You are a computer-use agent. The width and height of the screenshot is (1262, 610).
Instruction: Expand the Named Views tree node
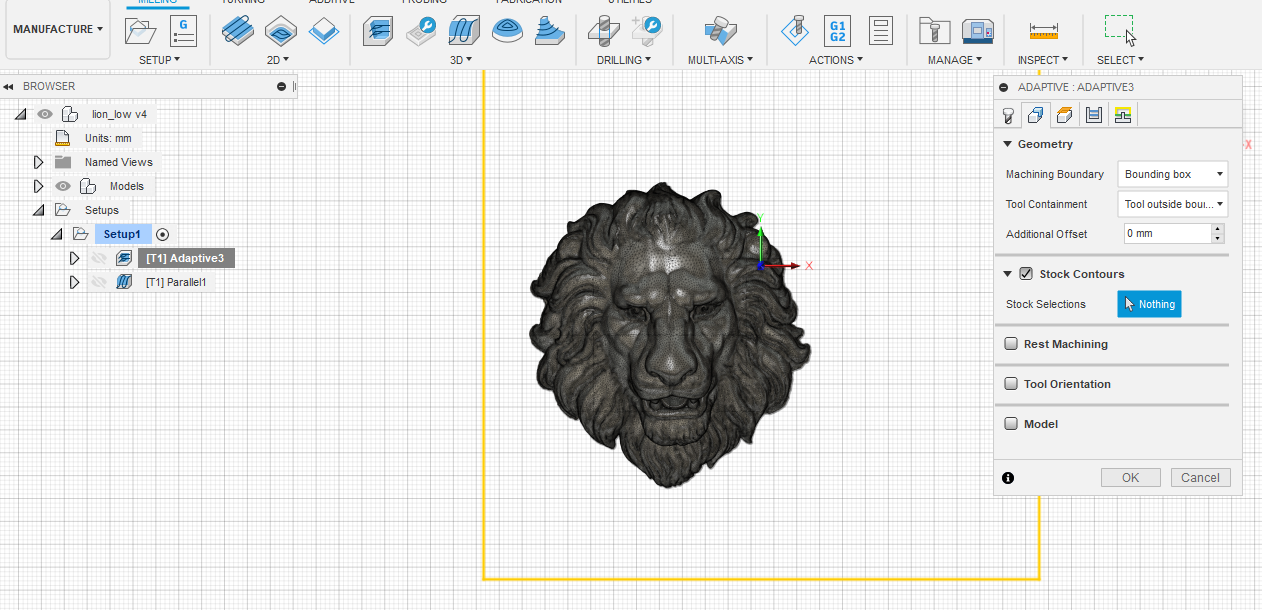tap(39, 162)
